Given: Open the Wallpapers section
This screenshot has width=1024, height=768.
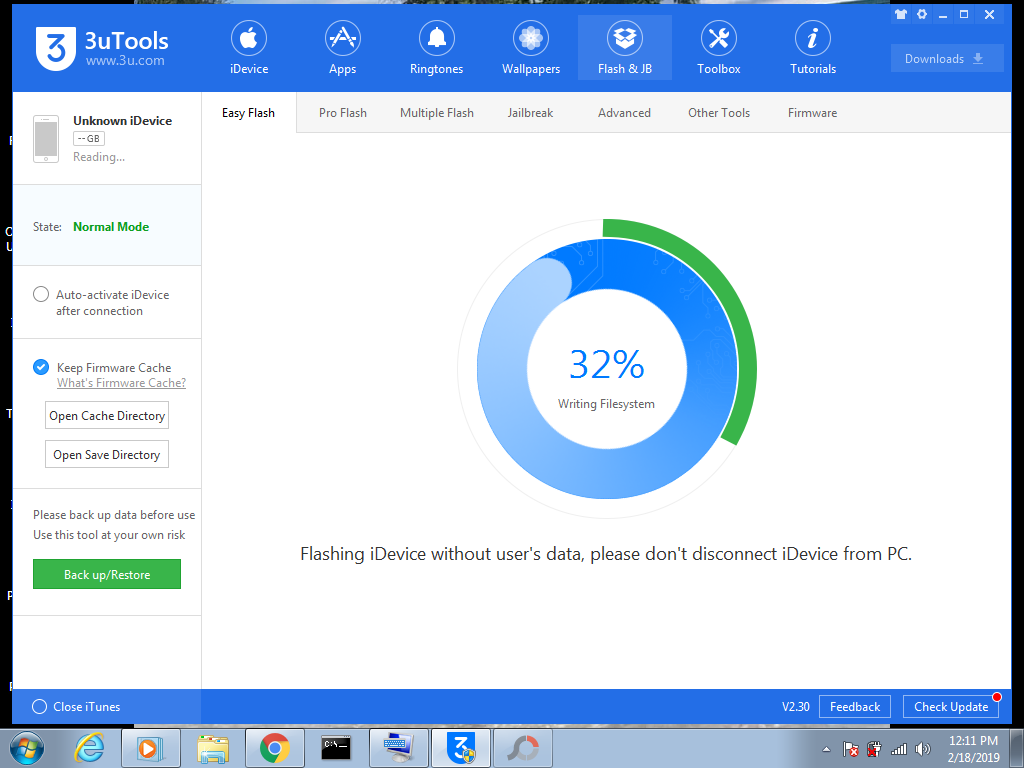Looking at the screenshot, I should tap(530, 48).
